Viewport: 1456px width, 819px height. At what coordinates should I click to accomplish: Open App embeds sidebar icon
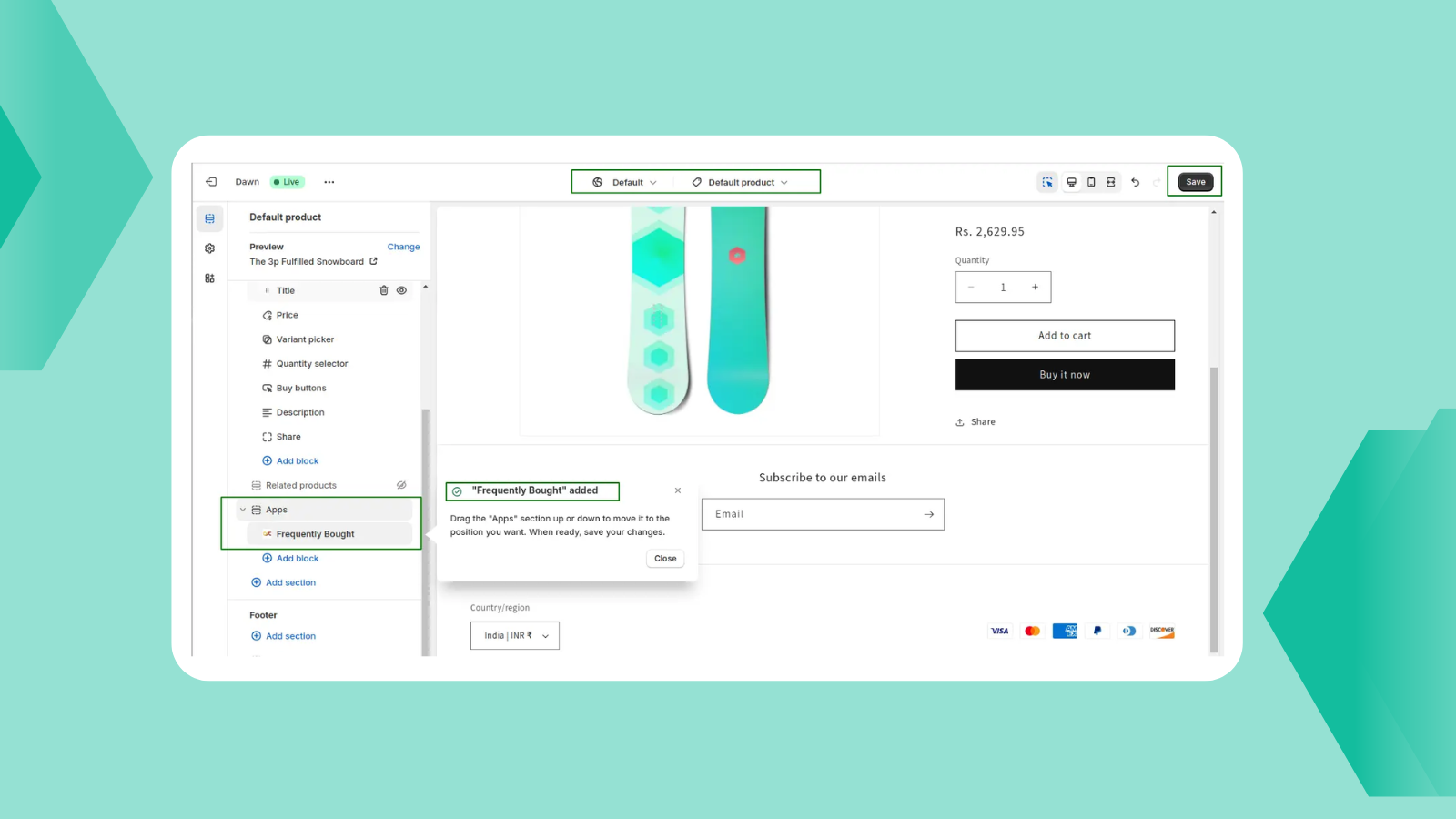pos(209,278)
